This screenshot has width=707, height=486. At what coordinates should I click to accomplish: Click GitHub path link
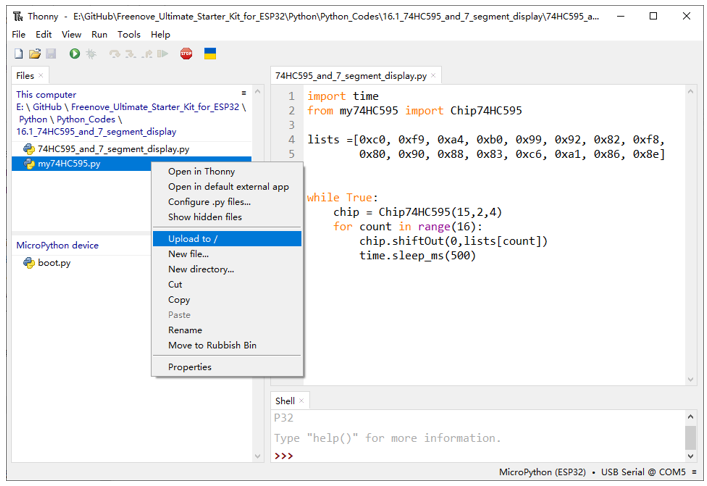coord(47,107)
